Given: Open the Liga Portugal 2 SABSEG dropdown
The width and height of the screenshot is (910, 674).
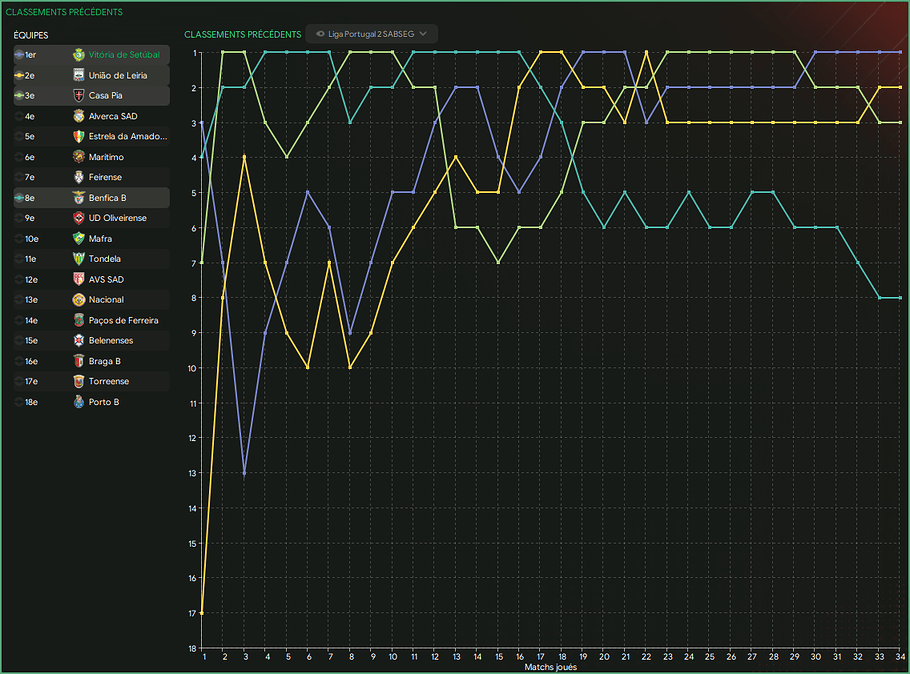Looking at the screenshot, I should 371,34.
